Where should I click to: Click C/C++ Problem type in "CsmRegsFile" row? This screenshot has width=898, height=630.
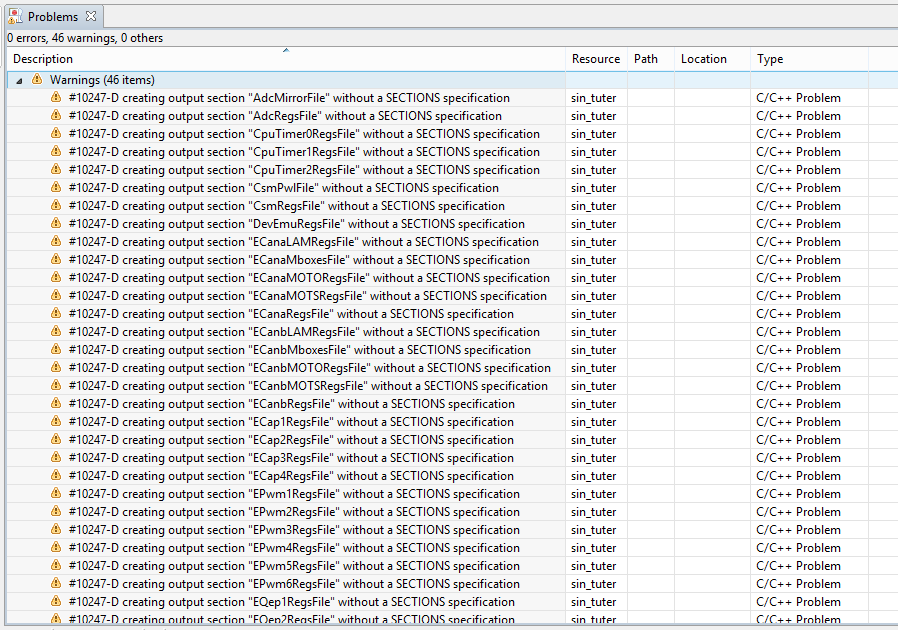798,206
